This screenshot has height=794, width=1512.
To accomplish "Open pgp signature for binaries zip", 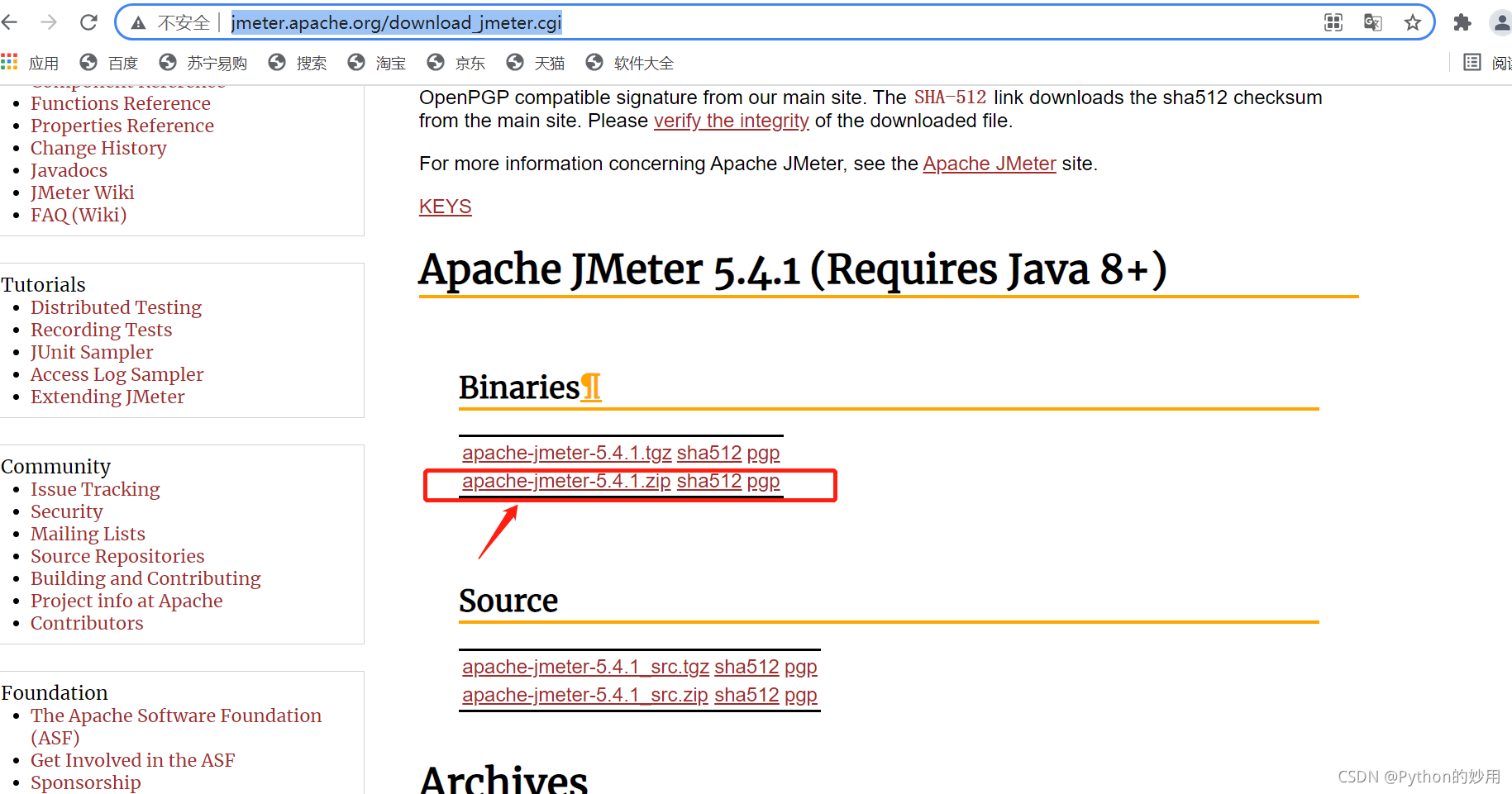I will click(763, 482).
